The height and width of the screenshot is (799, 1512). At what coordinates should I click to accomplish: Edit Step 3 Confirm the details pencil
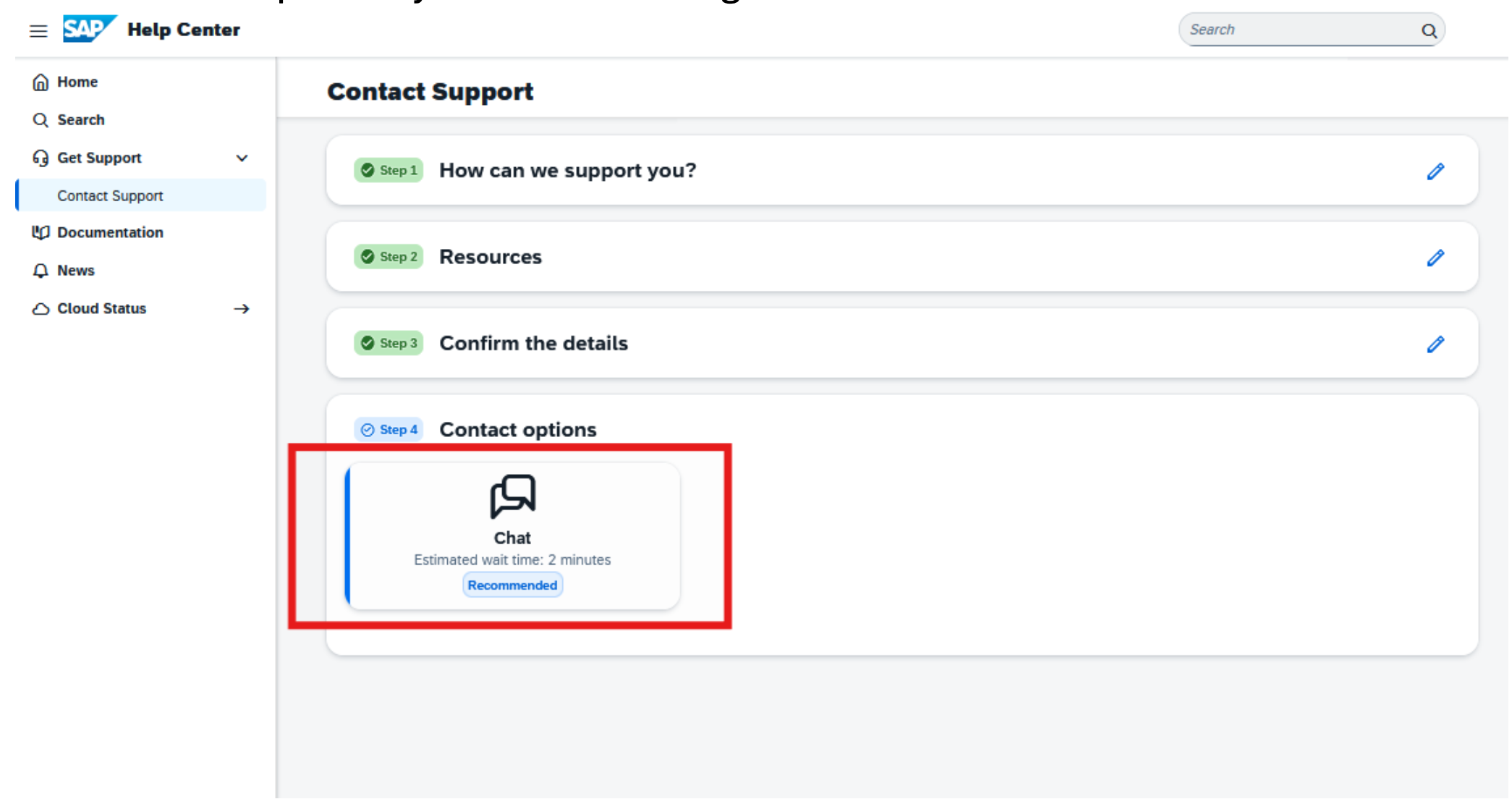point(1435,344)
